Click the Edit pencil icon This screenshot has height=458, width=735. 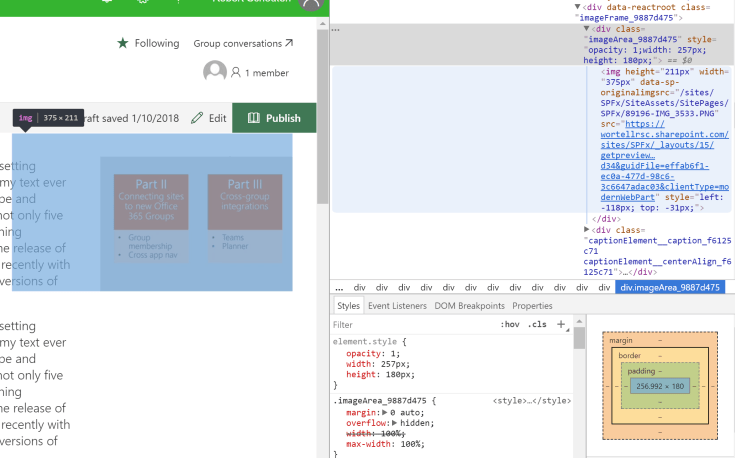point(197,118)
